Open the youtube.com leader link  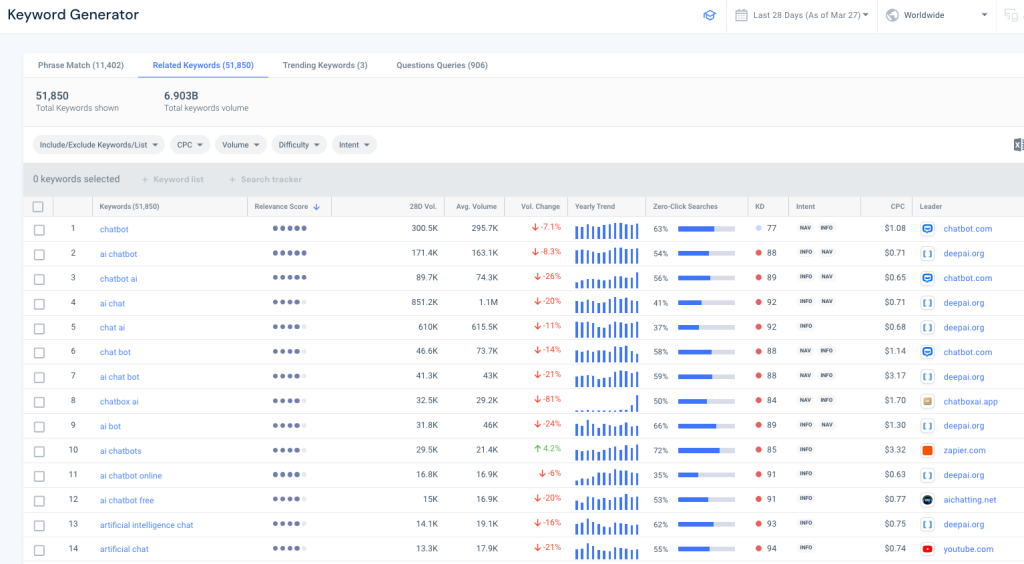coord(968,549)
